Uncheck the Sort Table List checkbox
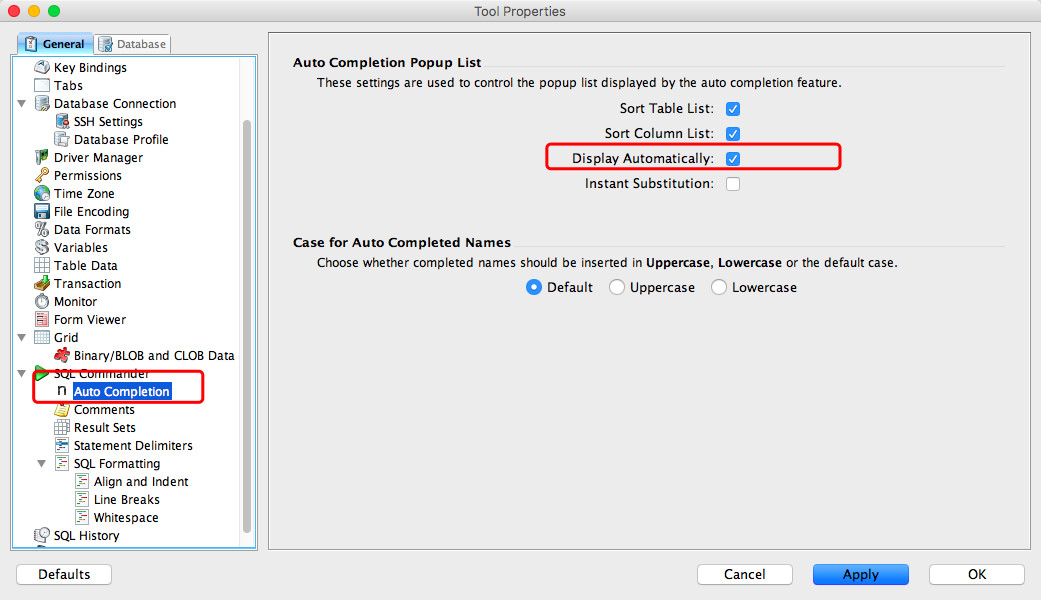Screen dimensions: 1041x600 733,108
